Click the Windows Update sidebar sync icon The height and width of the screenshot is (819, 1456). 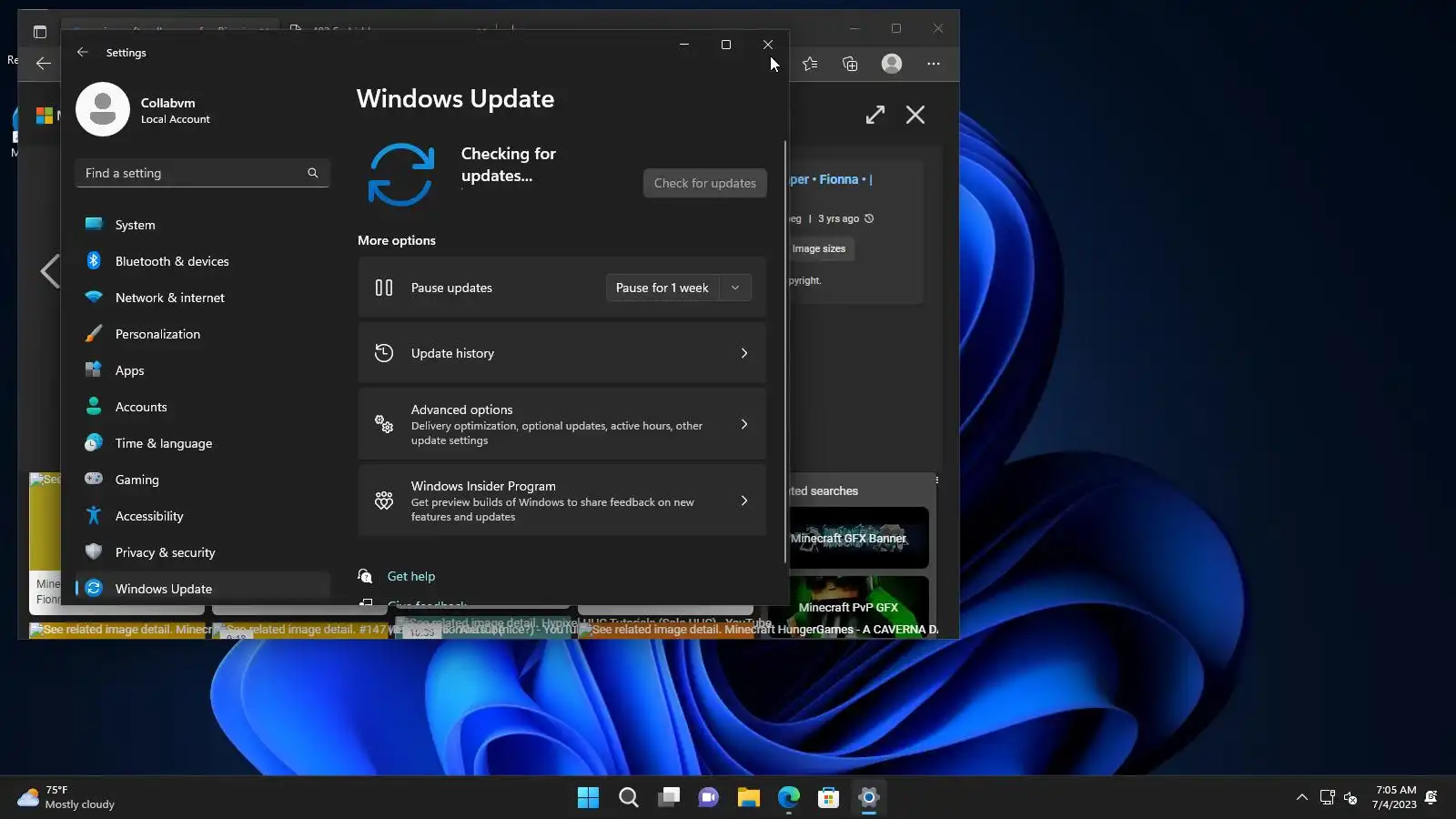94,589
